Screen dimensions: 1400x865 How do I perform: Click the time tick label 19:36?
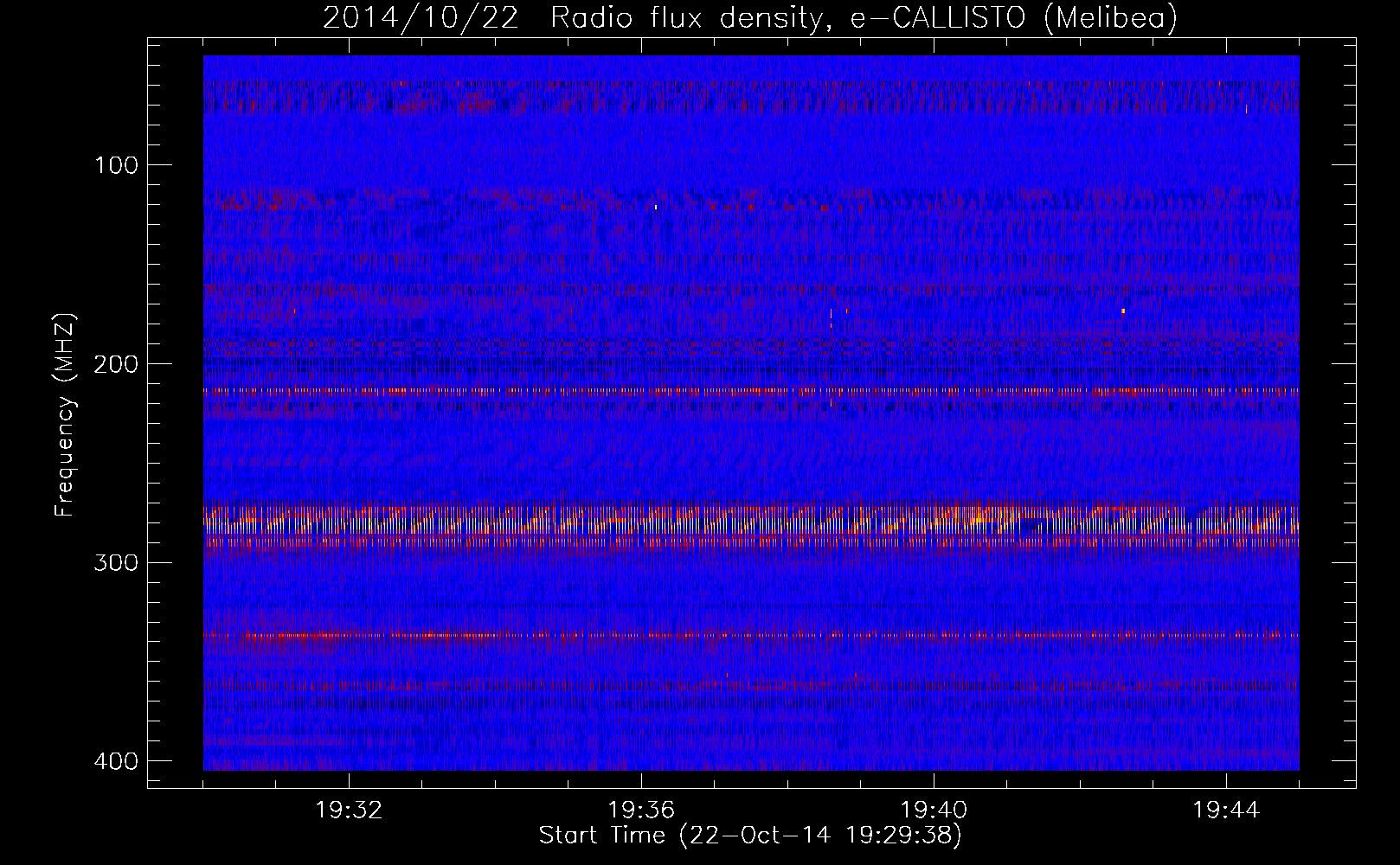(641, 811)
